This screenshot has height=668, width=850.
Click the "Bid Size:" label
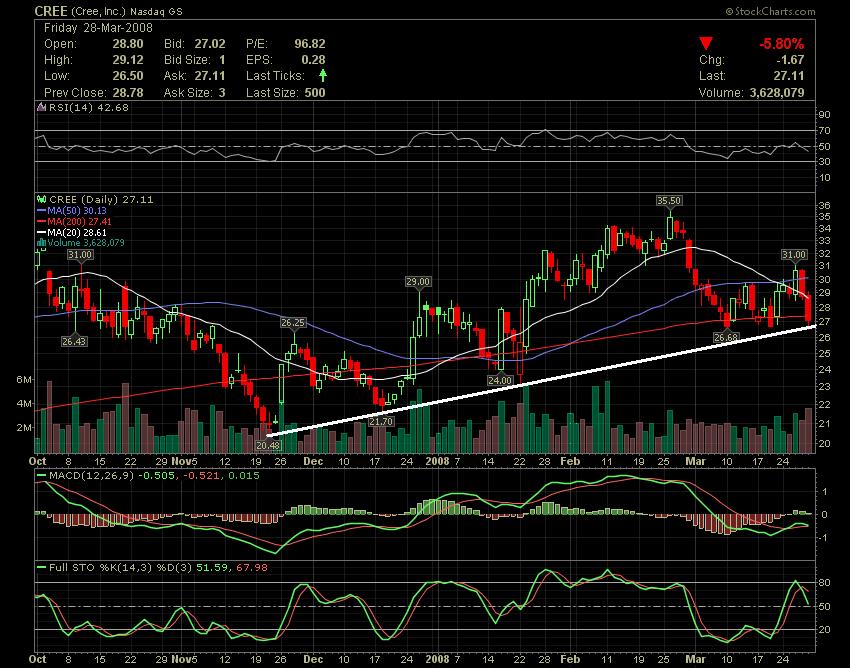click(187, 60)
